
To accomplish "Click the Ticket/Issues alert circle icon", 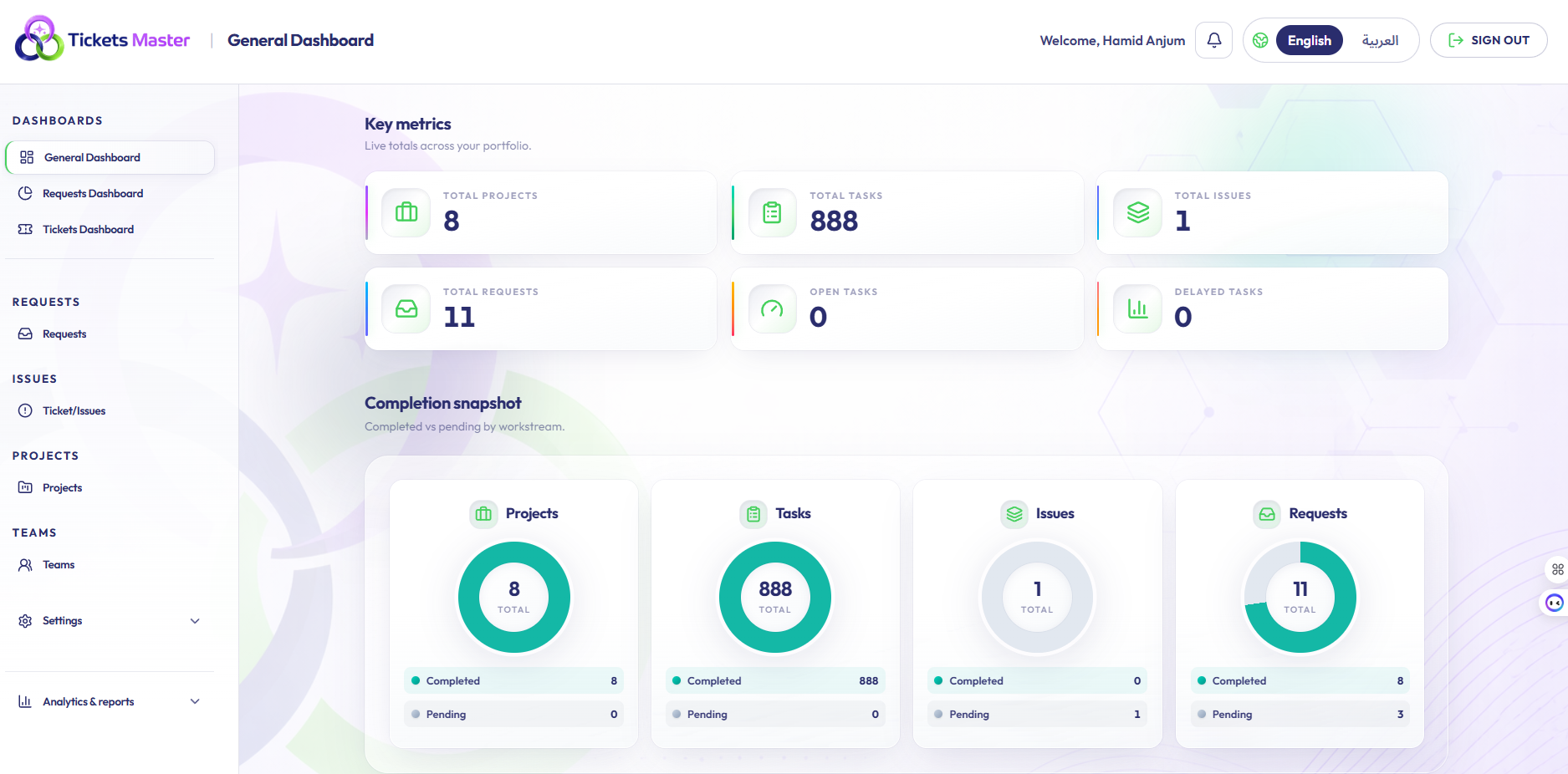I will tap(25, 411).
